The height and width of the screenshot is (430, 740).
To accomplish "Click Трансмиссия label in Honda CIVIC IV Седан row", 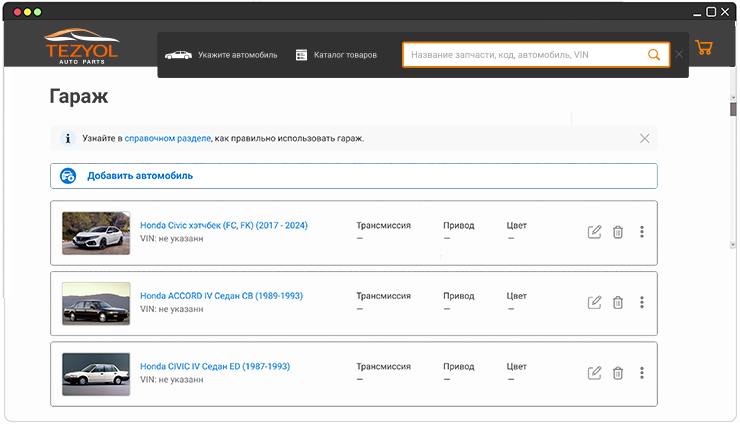I will click(x=383, y=366).
